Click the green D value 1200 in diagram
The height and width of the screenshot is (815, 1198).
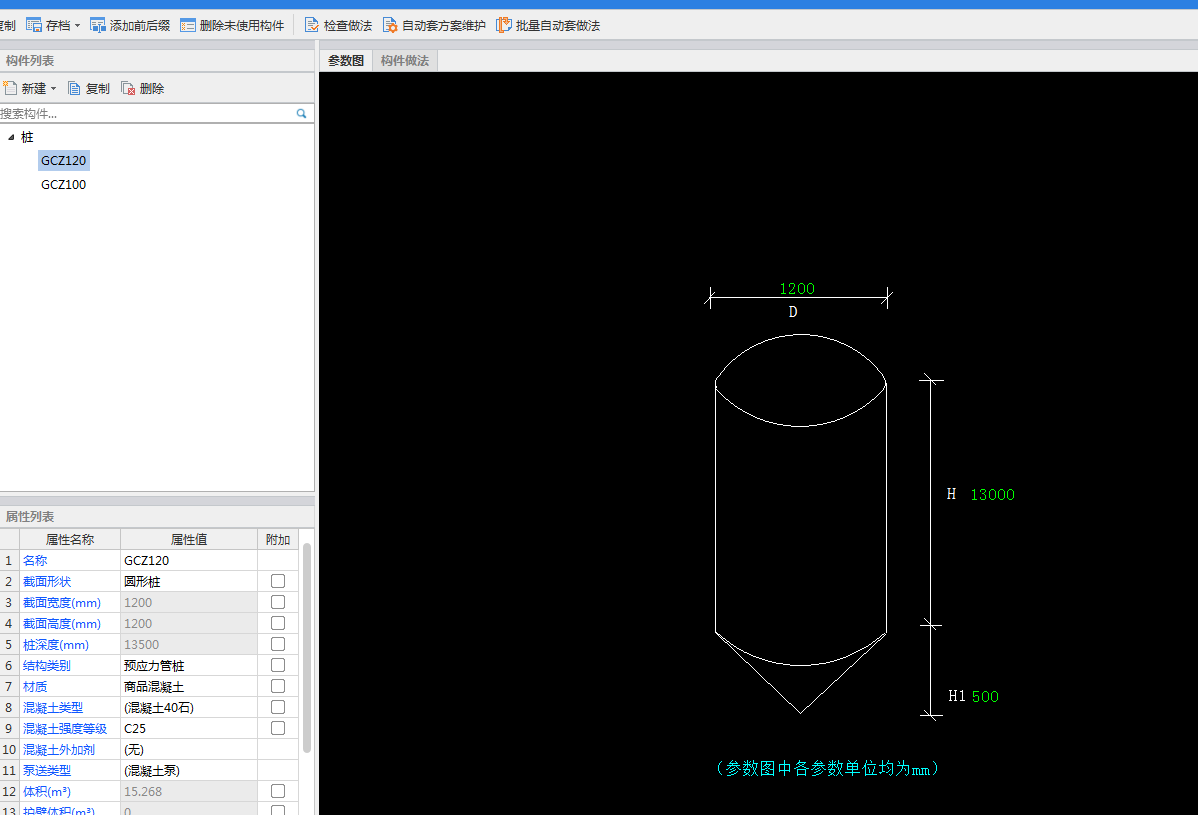coord(797,289)
